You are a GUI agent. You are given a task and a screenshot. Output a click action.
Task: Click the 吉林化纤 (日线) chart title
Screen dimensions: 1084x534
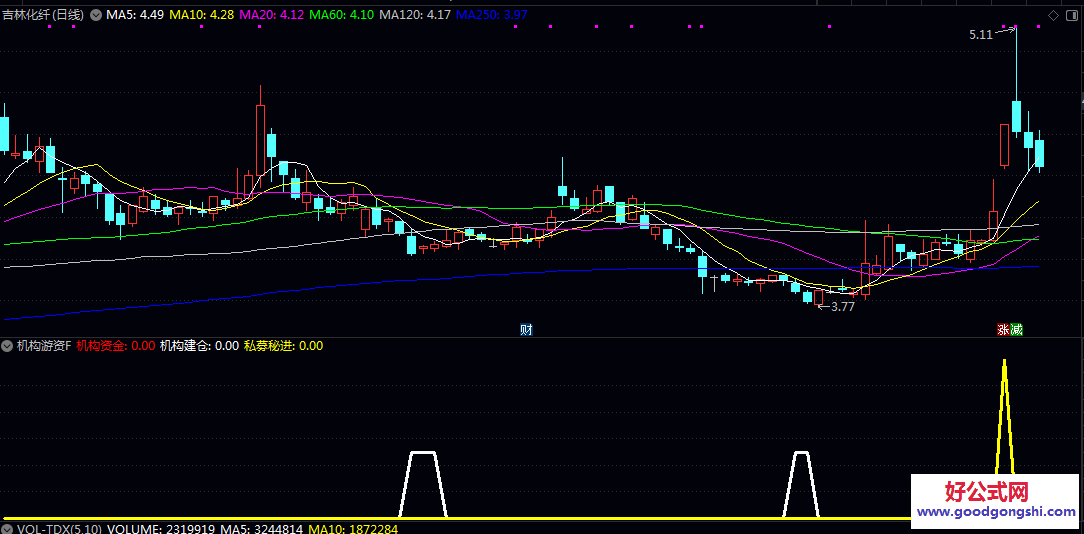[x=44, y=15]
